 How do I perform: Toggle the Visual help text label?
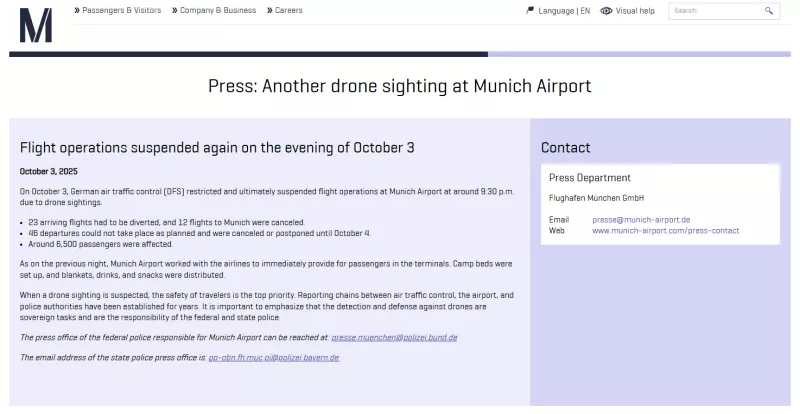point(635,11)
